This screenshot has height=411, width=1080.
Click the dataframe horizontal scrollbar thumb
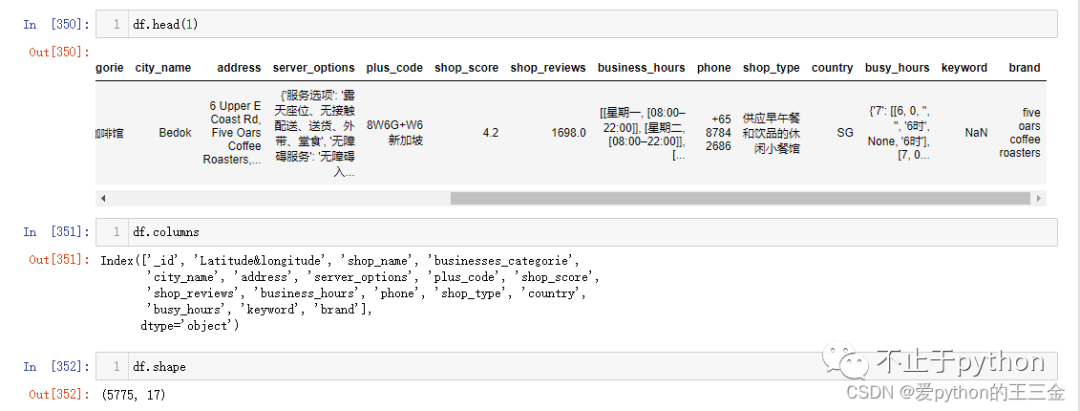740,198
